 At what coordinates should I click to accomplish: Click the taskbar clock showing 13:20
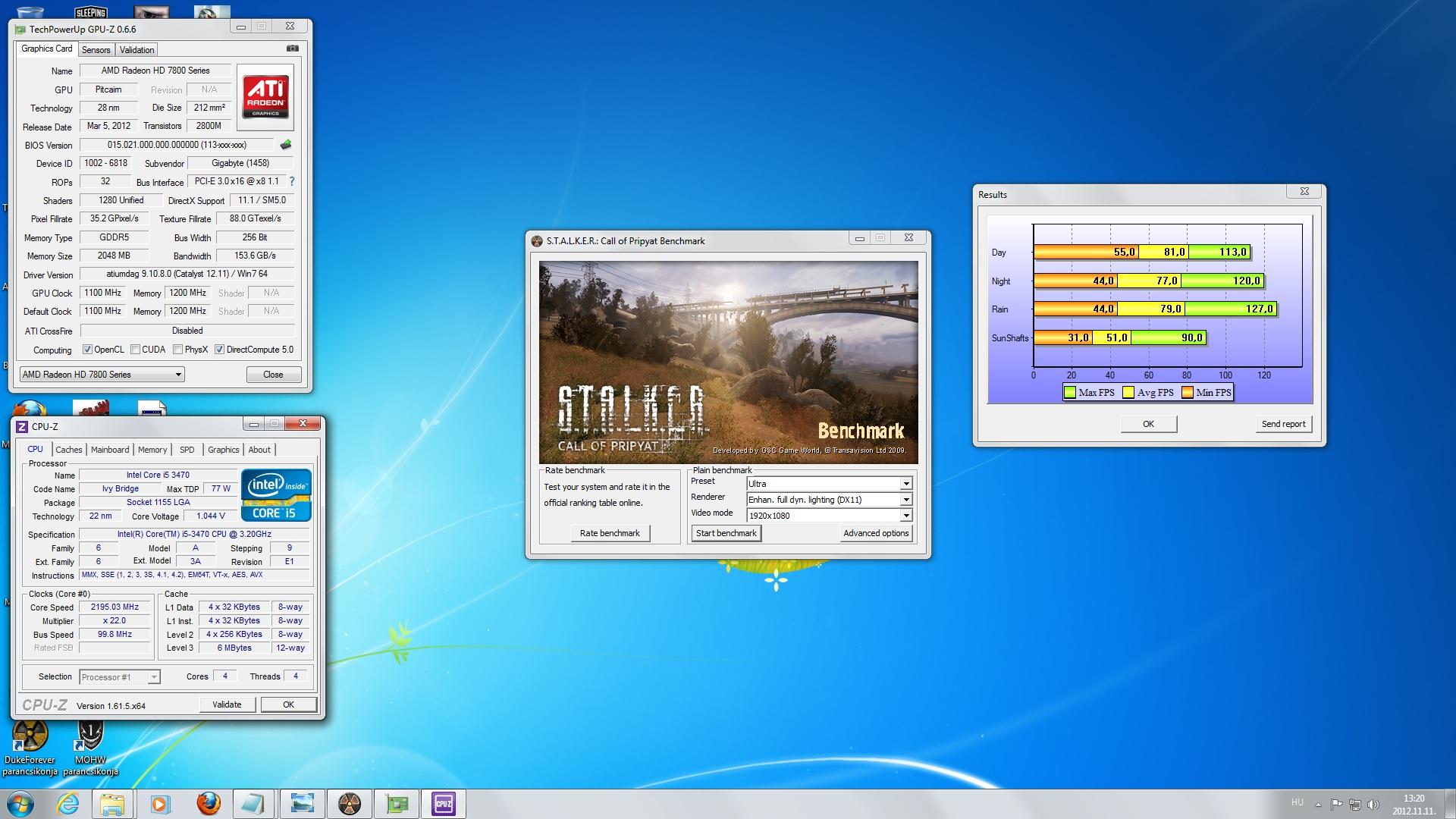point(1414,799)
